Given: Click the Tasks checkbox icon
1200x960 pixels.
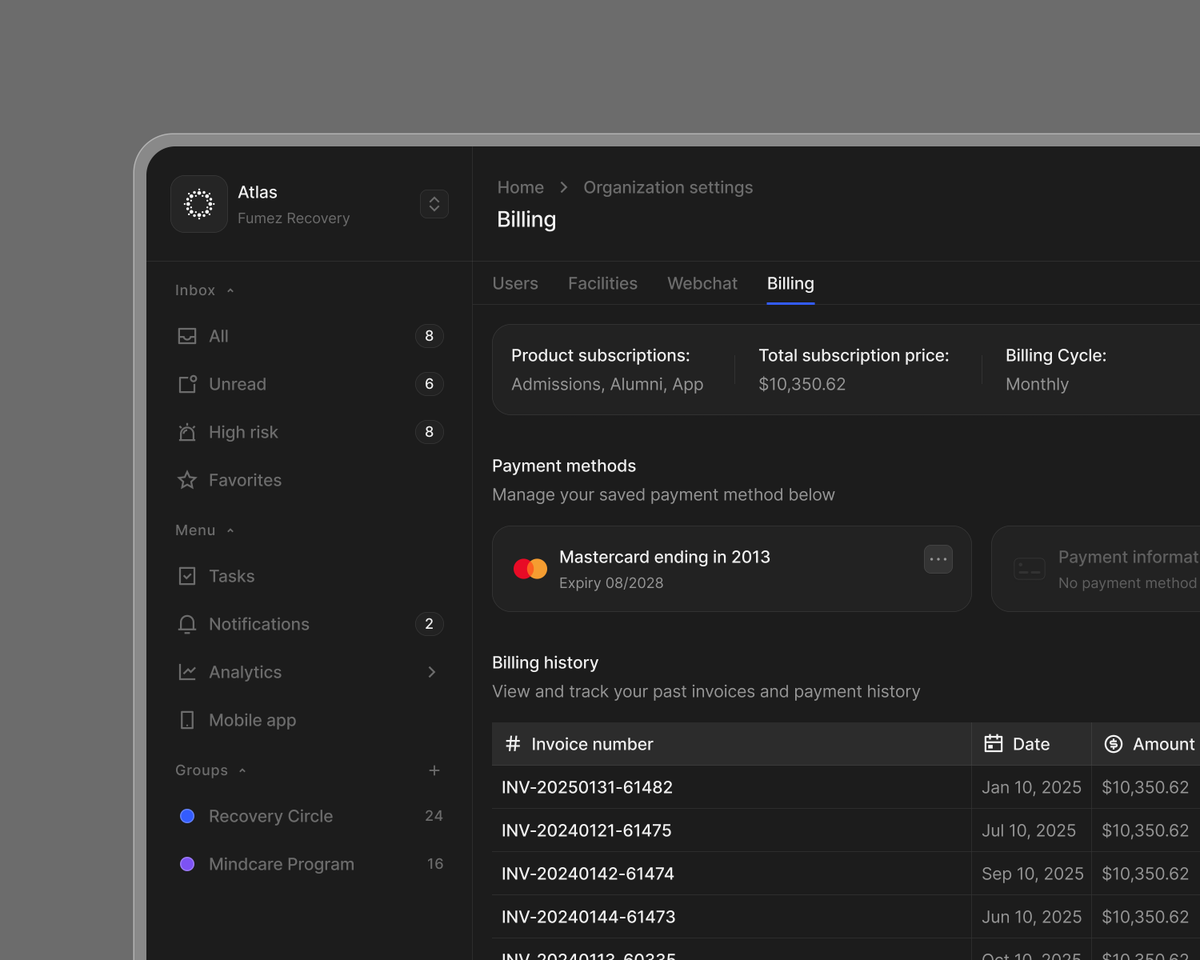Looking at the screenshot, I should [187, 576].
